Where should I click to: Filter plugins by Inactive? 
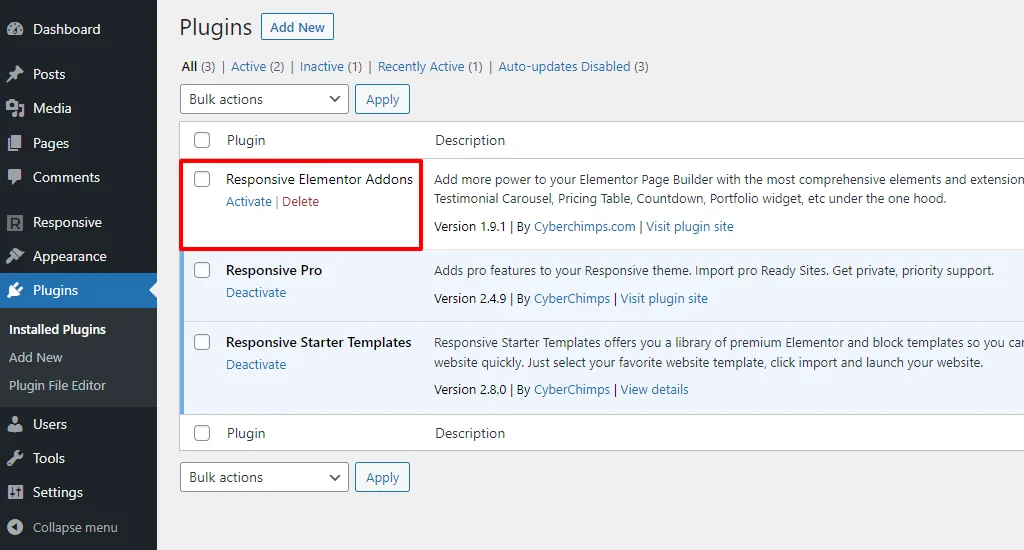coord(322,67)
